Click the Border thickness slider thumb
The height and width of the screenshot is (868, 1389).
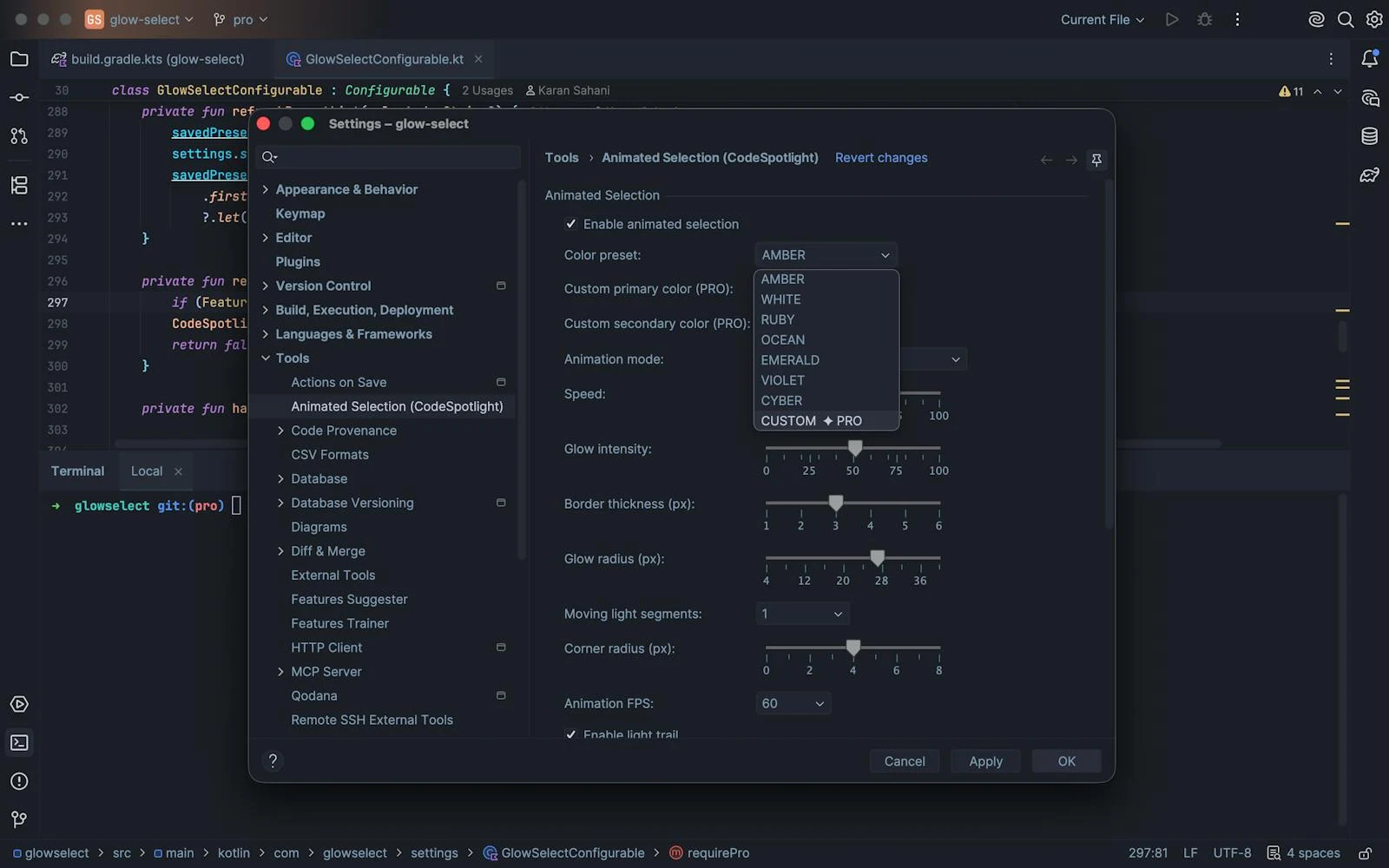836,503
